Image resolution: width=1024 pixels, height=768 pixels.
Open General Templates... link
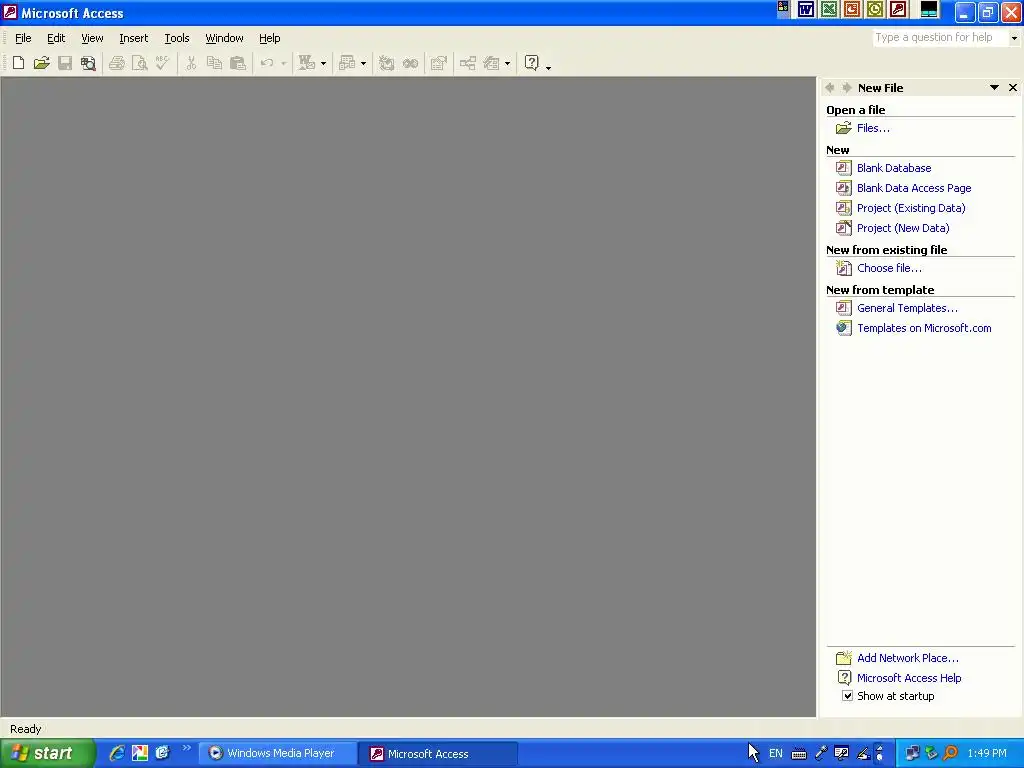(x=907, y=308)
